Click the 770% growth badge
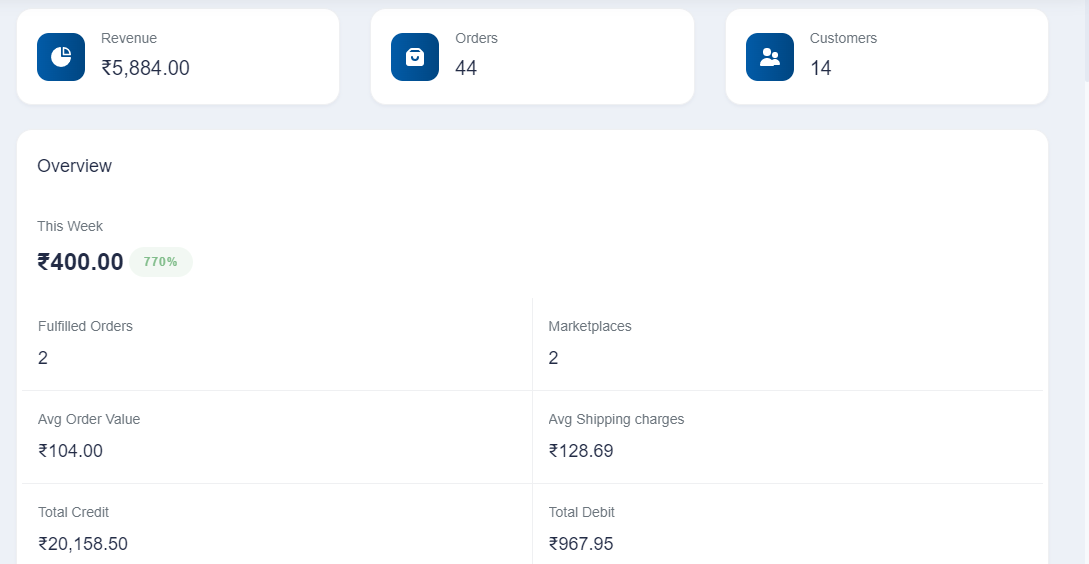This screenshot has height=564, width=1089. [160, 262]
